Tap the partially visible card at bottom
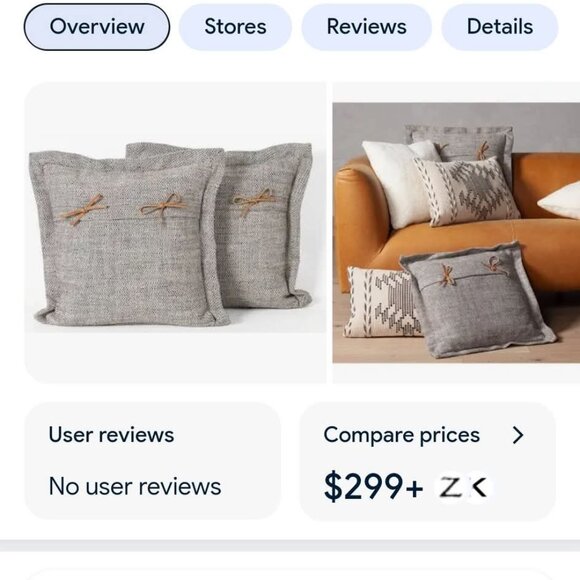580x580 pixels. 290,574
